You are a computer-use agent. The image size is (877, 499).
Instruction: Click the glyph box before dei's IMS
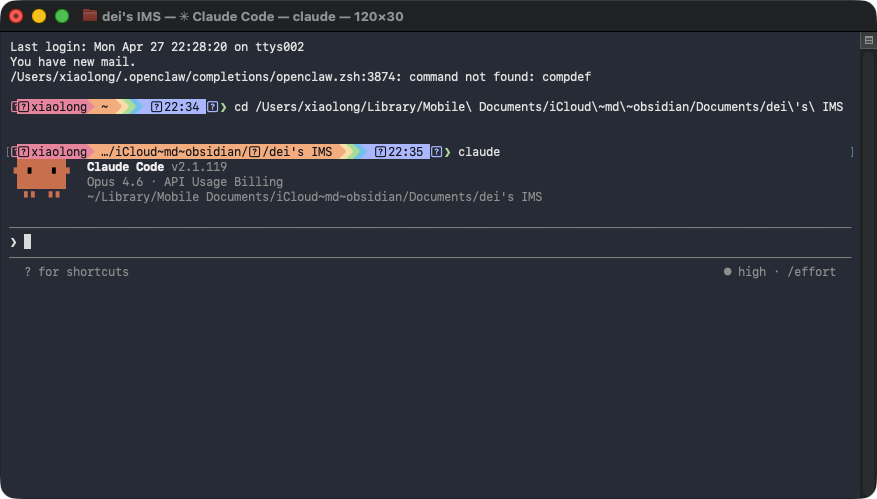[254, 152]
